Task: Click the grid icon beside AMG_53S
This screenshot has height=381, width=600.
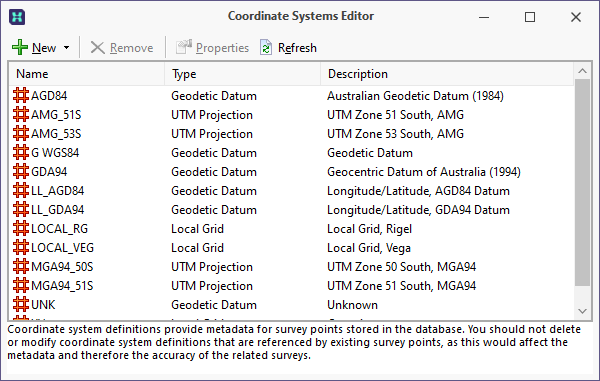Action: (x=21, y=134)
